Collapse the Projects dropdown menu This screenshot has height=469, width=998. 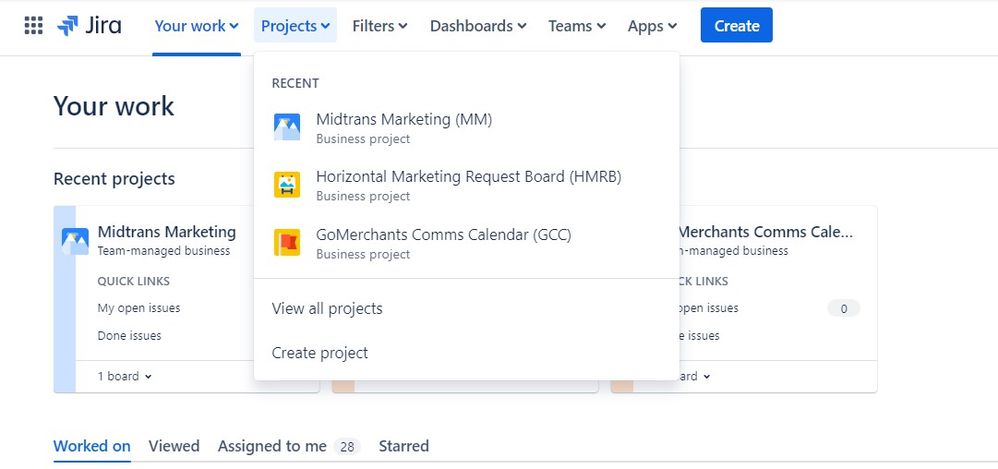[295, 25]
